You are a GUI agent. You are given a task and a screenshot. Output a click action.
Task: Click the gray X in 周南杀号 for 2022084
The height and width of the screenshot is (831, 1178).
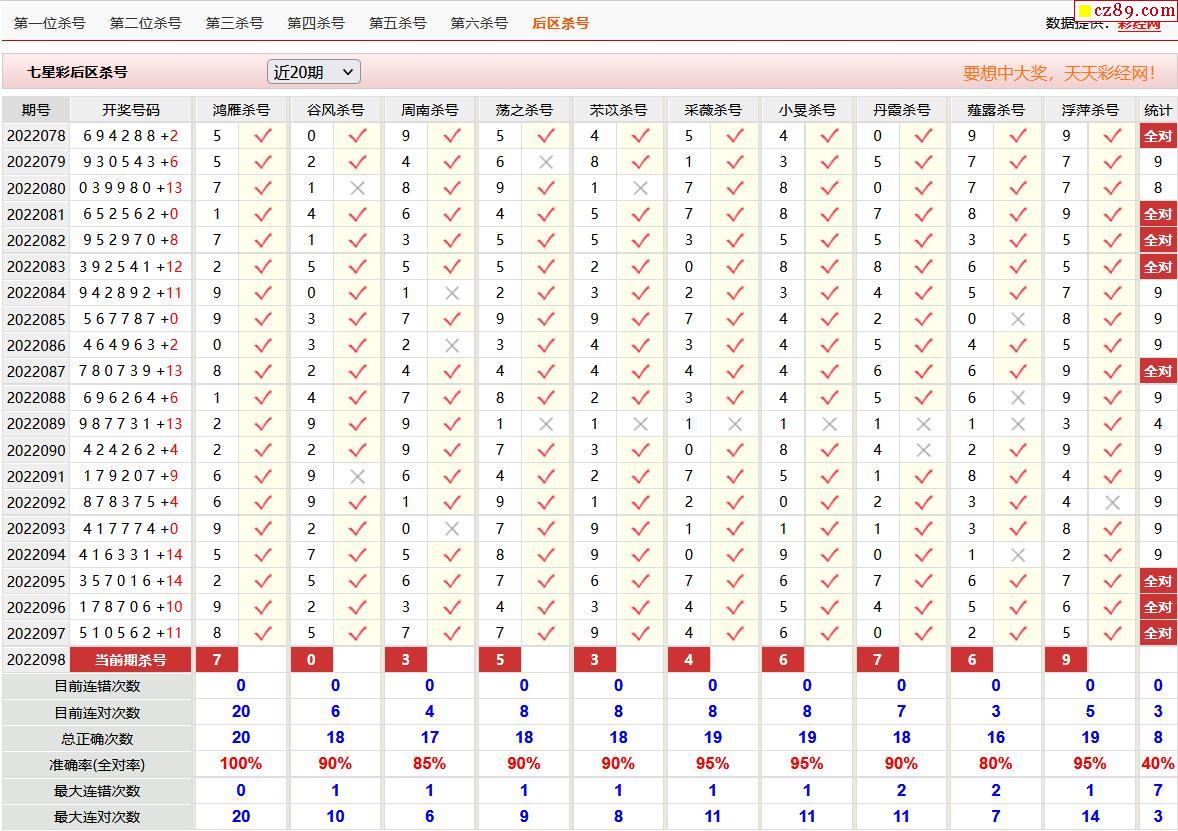point(452,293)
